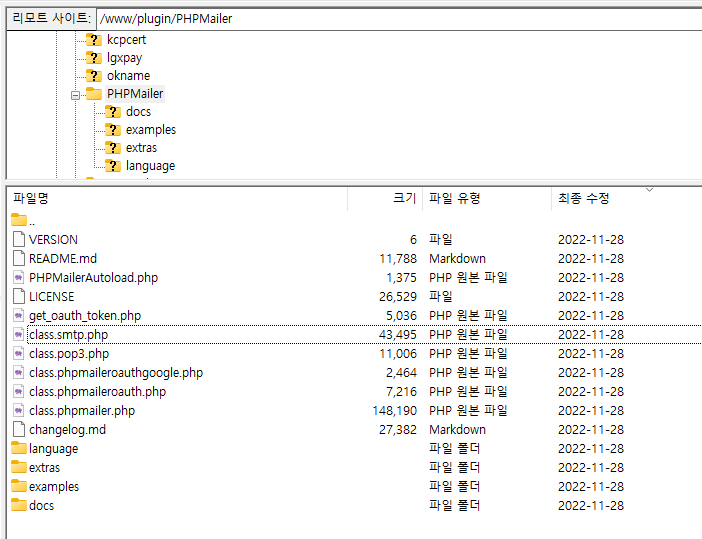Select the docs folder name in list
702x539 pixels.
pyautogui.click(x=42, y=505)
